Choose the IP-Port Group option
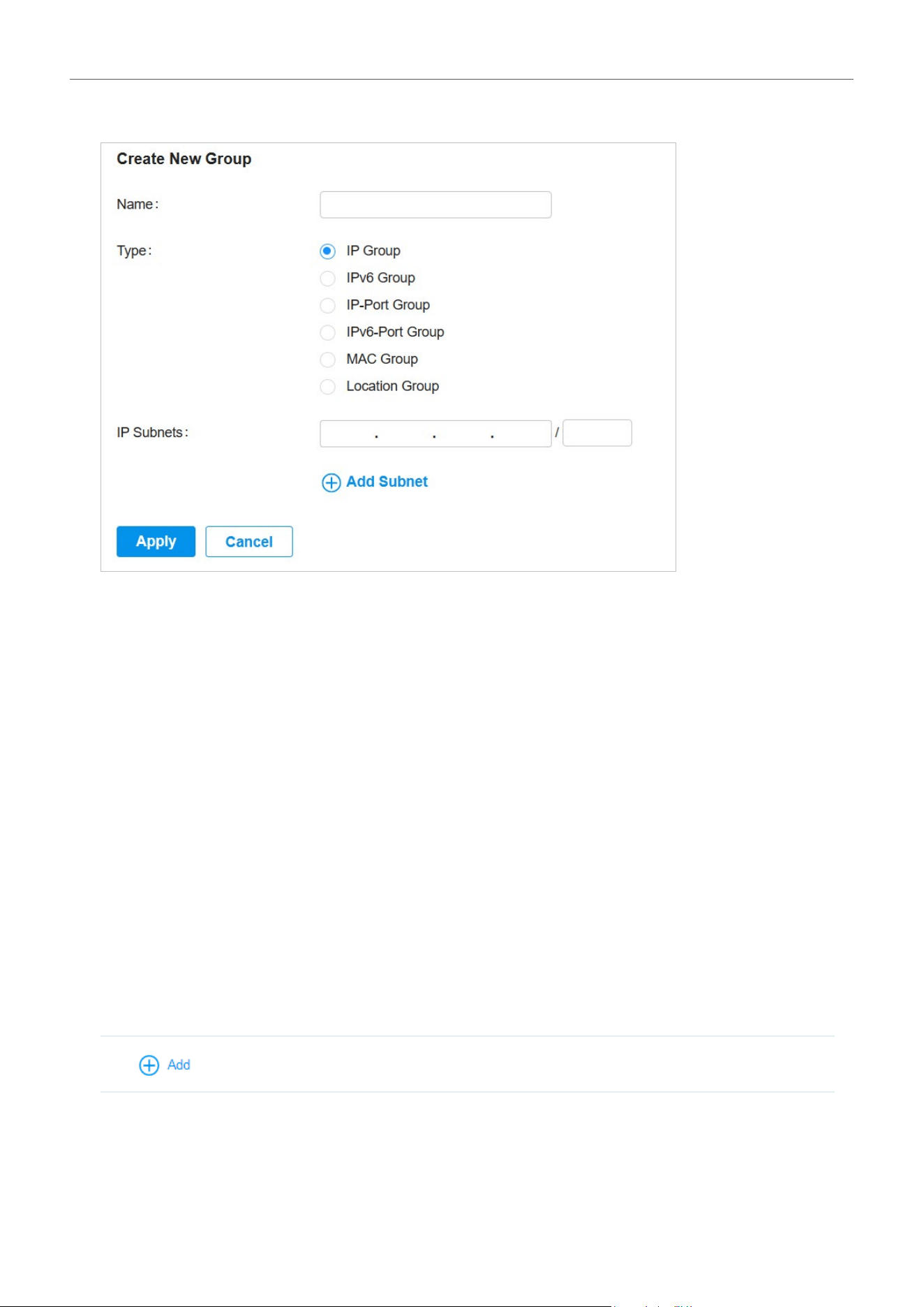Screen dimensions: 924x1307 (x=327, y=306)
